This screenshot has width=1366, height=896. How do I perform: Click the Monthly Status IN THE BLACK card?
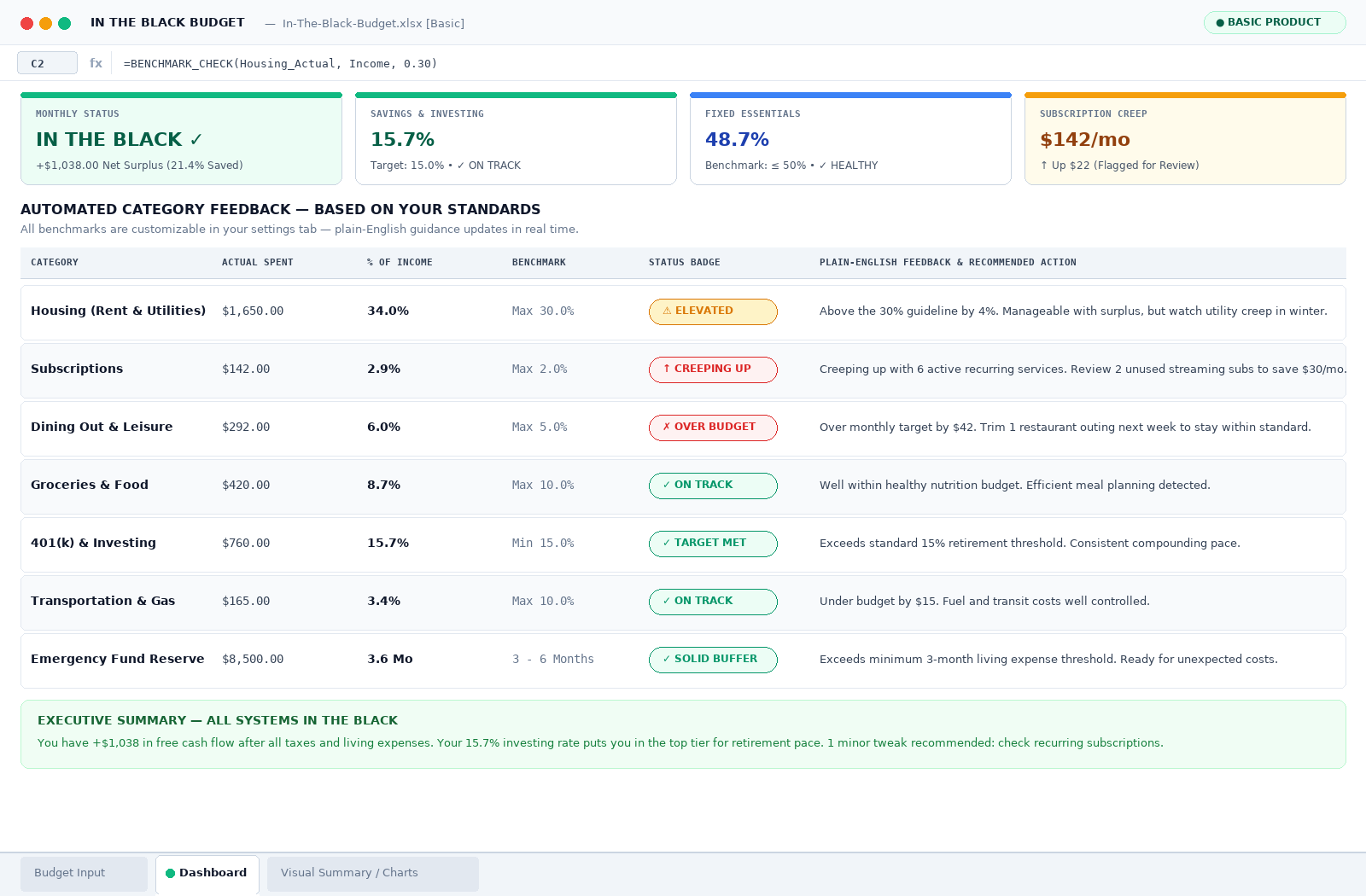181,139
